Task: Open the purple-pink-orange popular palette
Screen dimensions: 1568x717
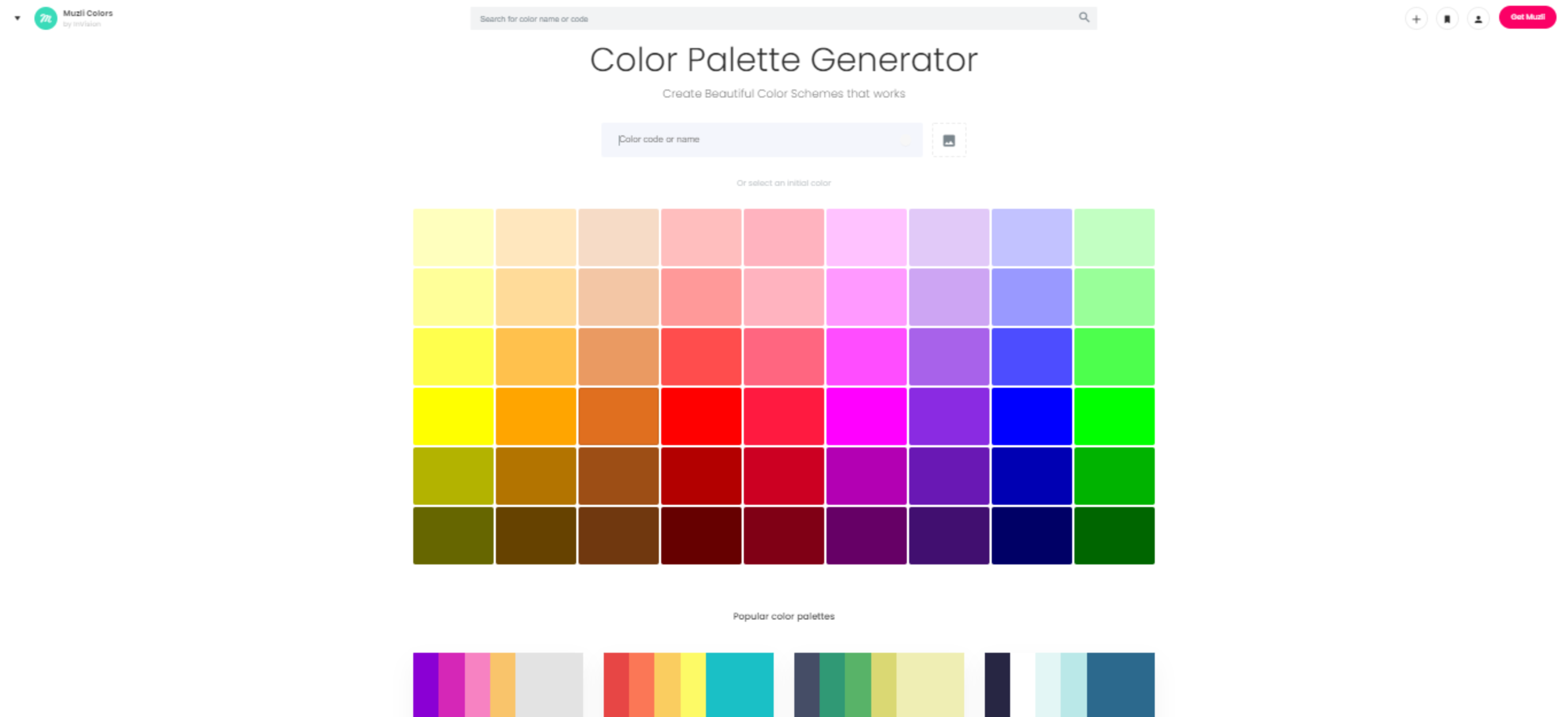Action: 497,684
